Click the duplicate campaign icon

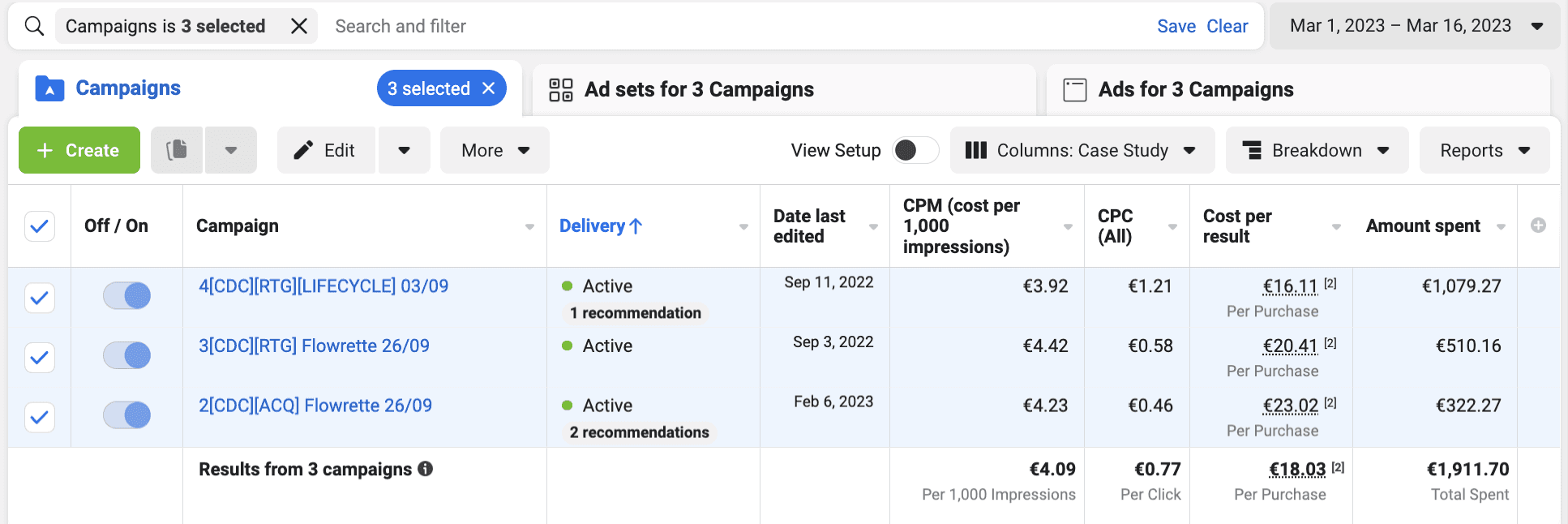pos(177,150)
